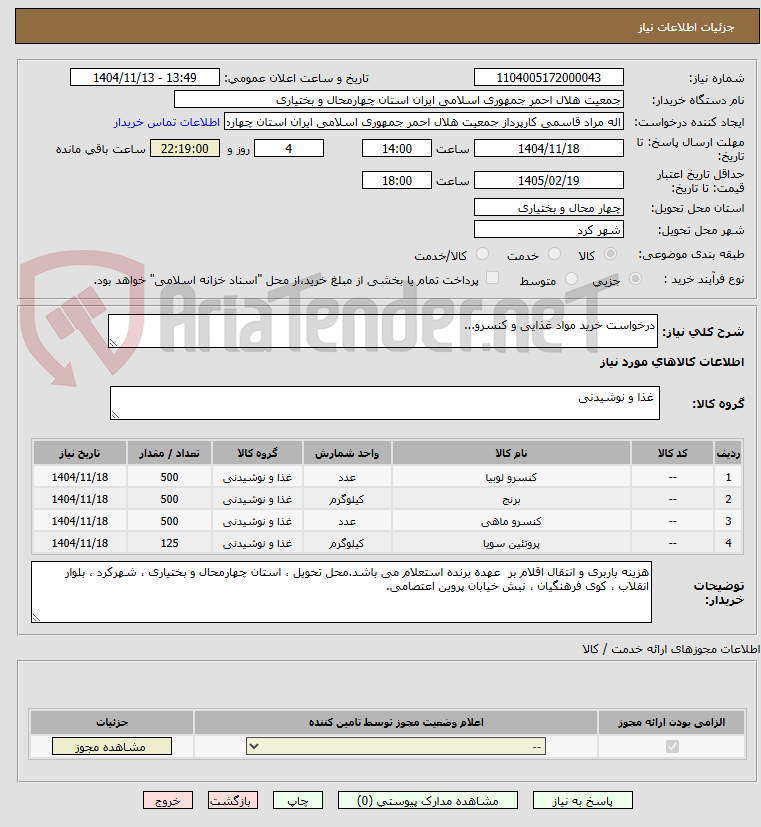Click the buyer organization name field
Screen dimensions: 761x827
[x=399, y=100]
